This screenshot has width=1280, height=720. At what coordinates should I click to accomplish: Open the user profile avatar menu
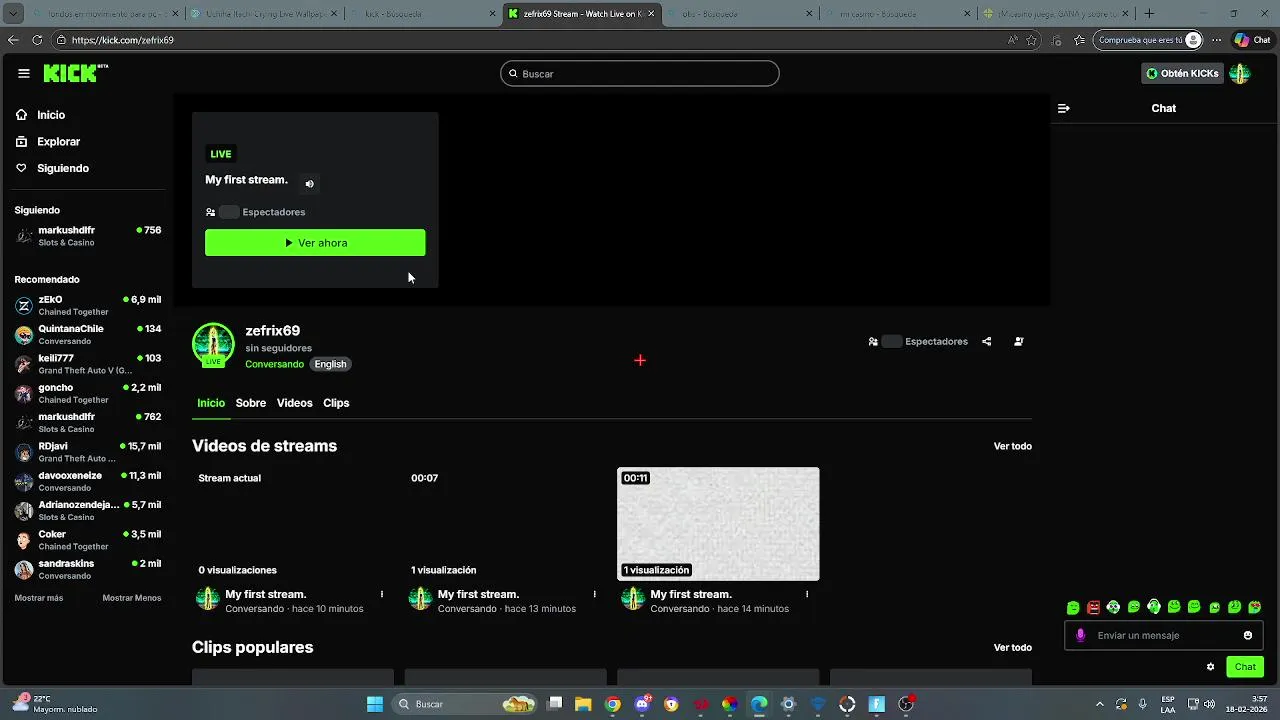[x=1240, y=73]
